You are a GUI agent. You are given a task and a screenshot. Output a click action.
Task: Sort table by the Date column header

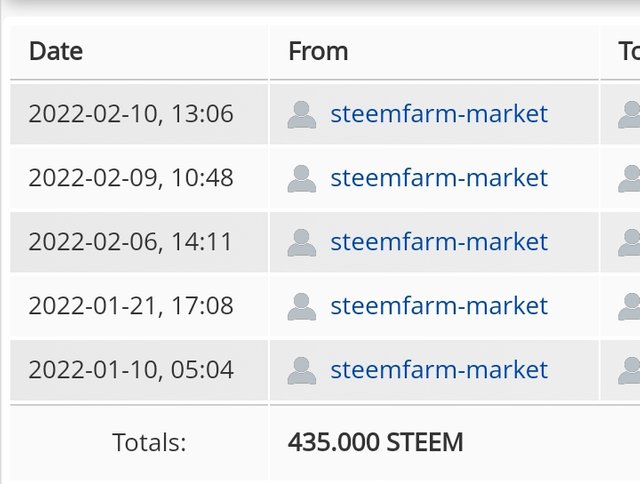(56, 51)
